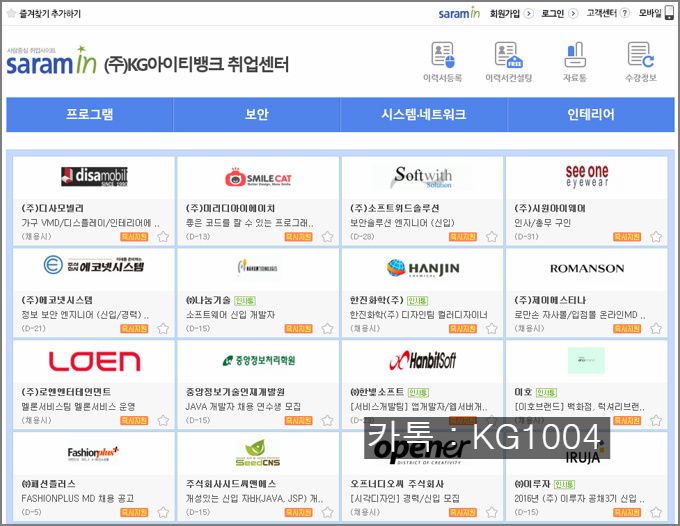
Task: Click 즉시지원 on the 한진화학(주) card
Action: coord(463,329)
